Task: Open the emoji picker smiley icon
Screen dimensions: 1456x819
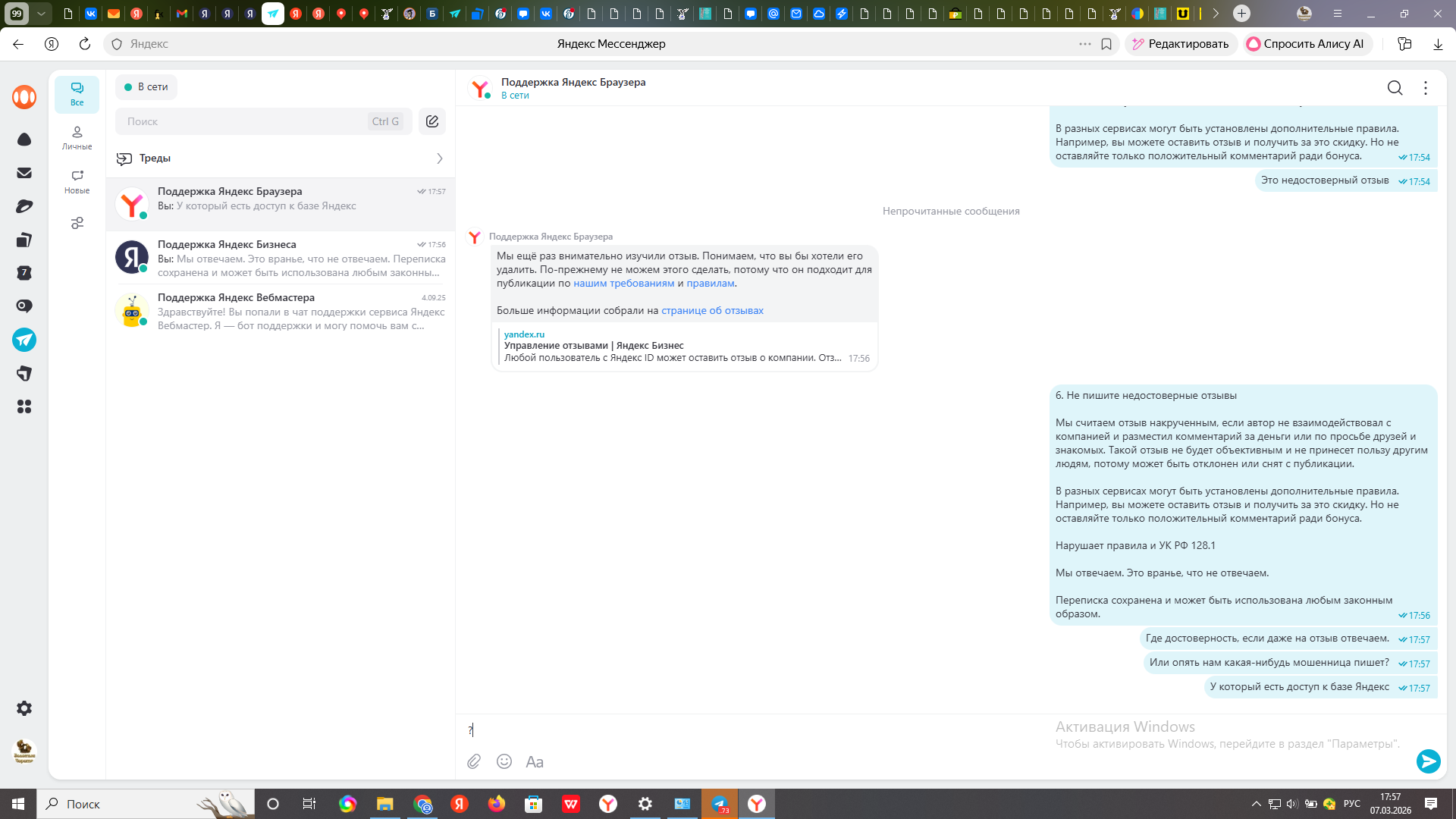Action: tap(504, 761)
